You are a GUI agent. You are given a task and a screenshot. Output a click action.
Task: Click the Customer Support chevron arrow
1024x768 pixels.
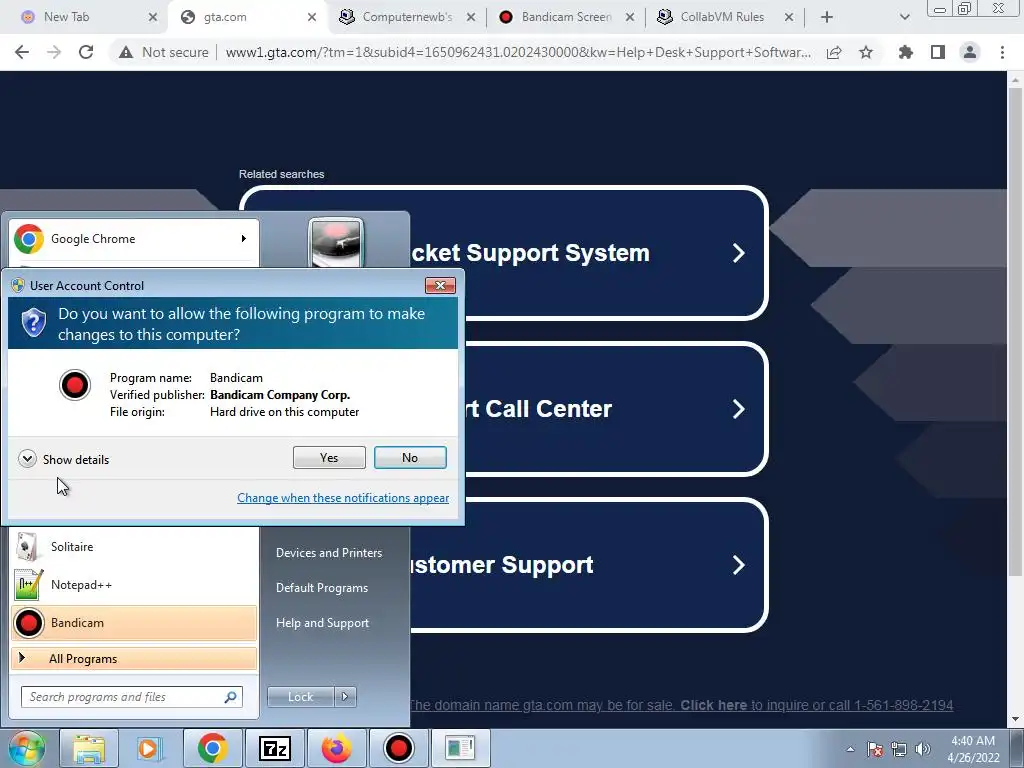[x=739, y=565]
